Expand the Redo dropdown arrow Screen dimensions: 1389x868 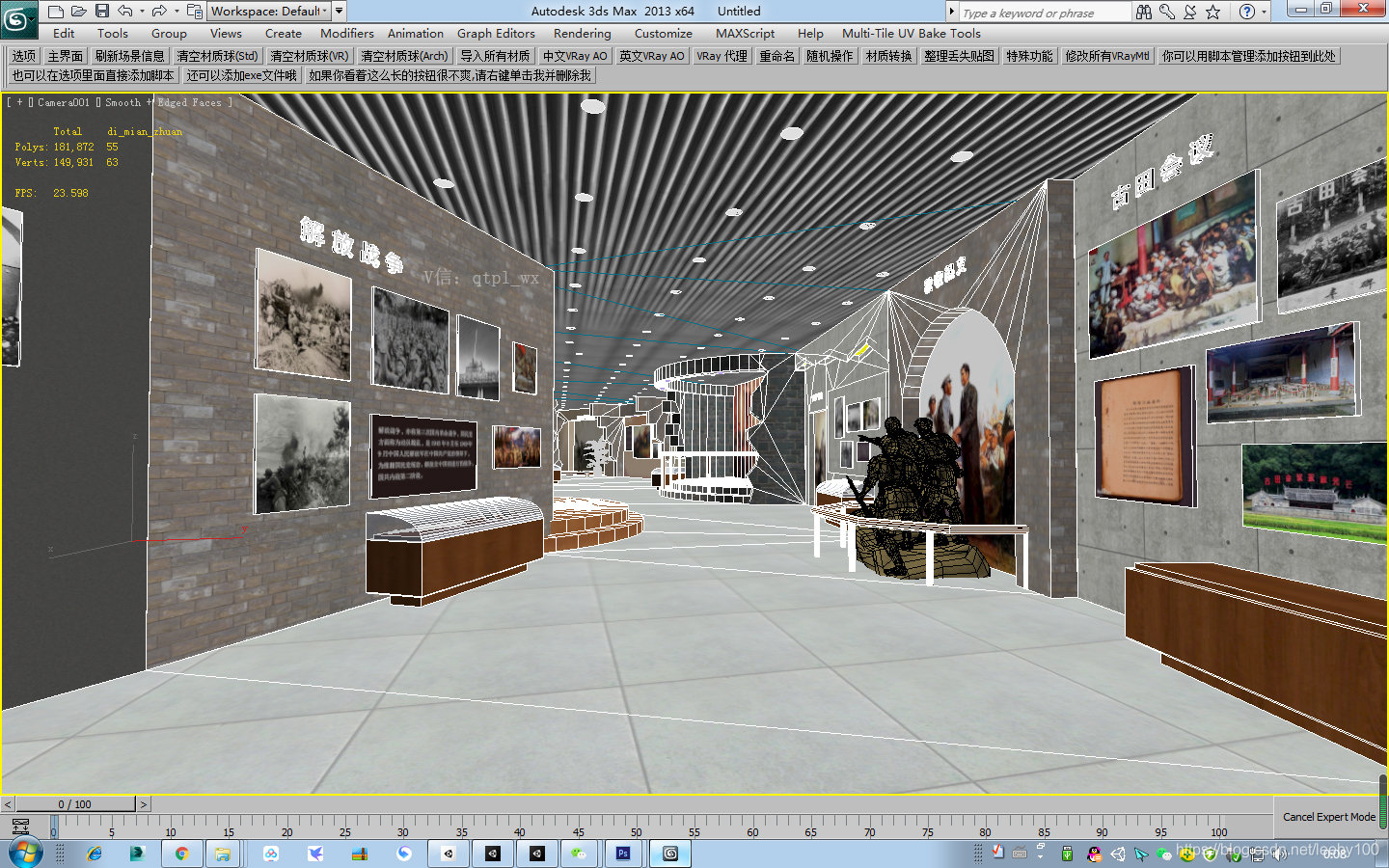click(177, 11)
